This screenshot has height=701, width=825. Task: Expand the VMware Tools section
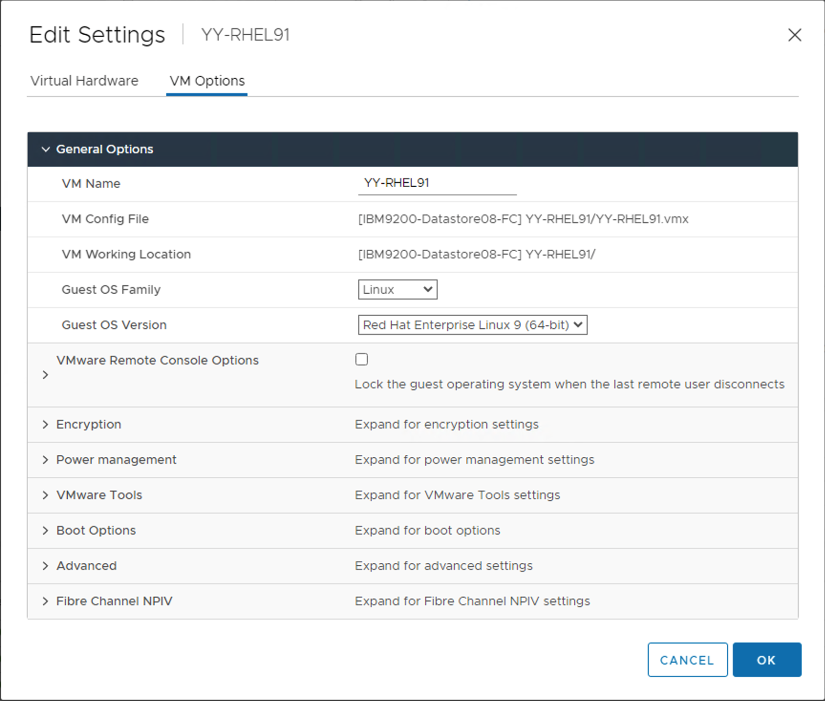[45, 495]
